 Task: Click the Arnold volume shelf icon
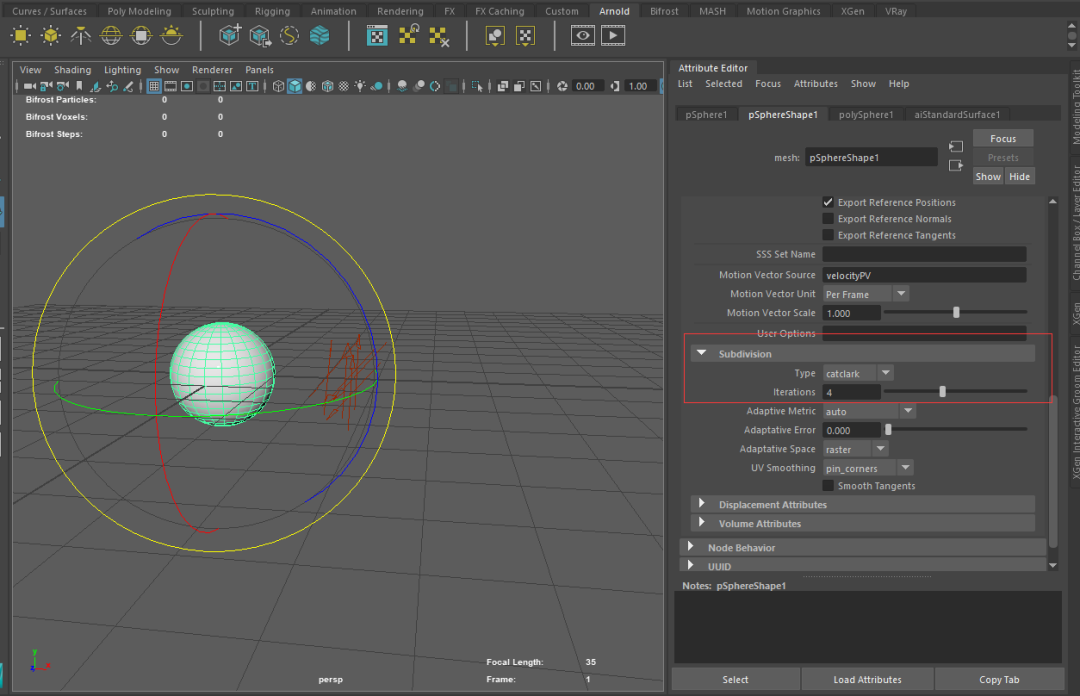click(319, 36)
